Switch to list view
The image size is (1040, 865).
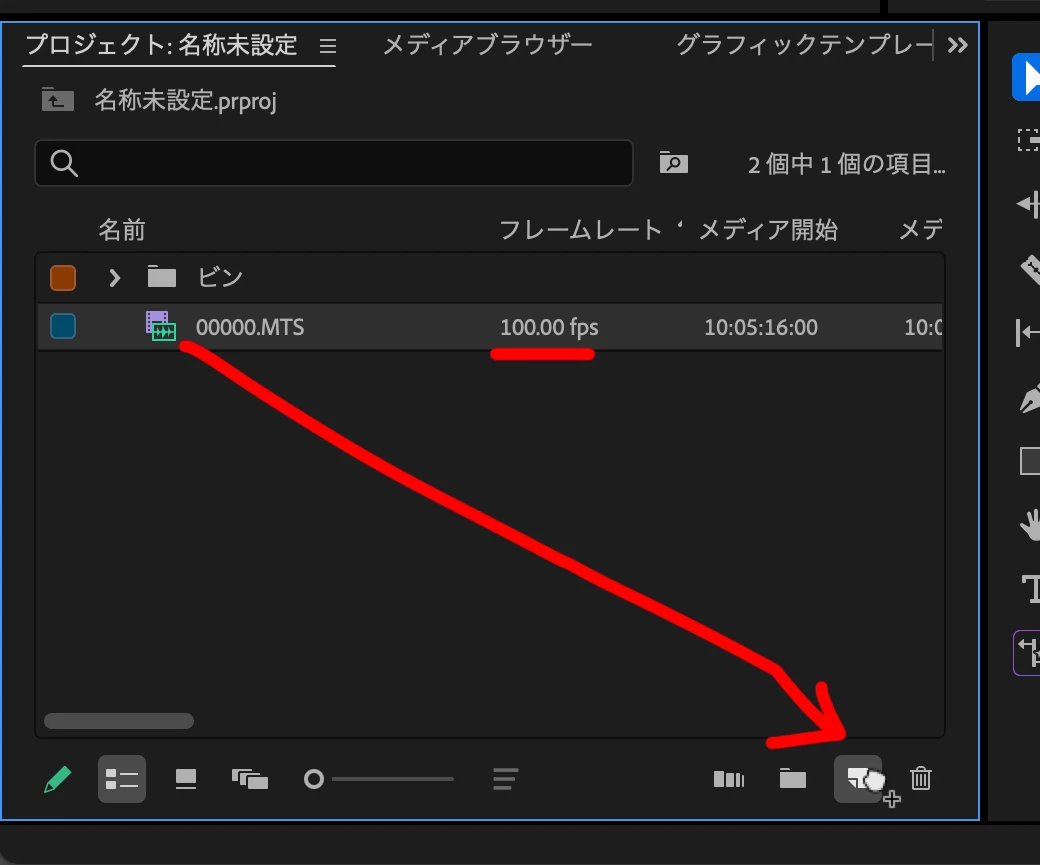point(122,779)
